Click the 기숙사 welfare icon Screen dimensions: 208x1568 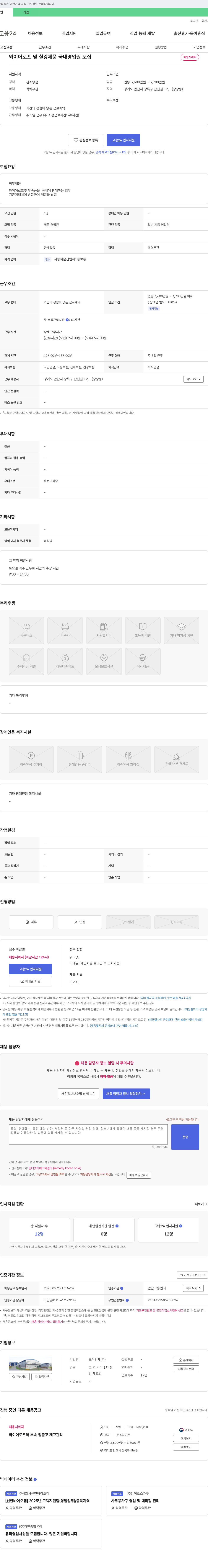pyautogui.click(x=65, y=631)
